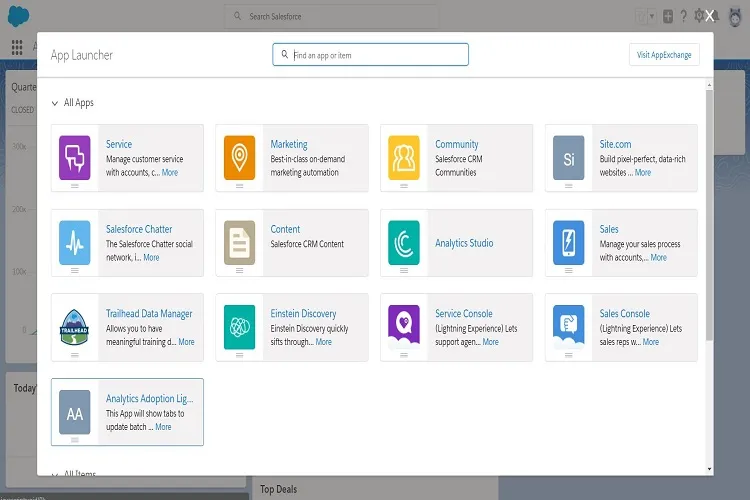Screen dimensions: 750x500
Task: Open the user profile avatar
Action: click(735, 17)
